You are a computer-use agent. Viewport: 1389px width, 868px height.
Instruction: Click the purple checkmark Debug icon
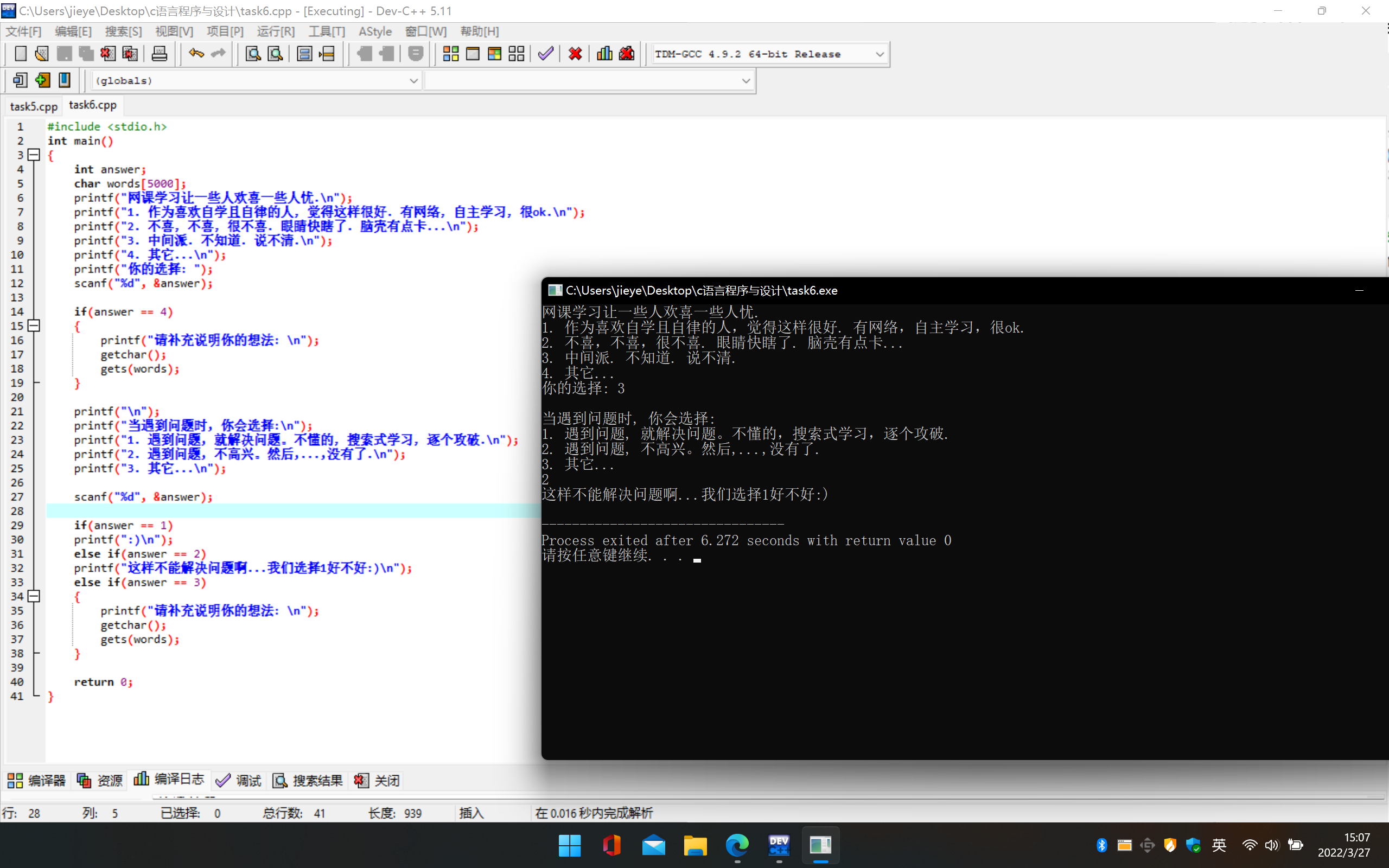[x=545, y=54]
